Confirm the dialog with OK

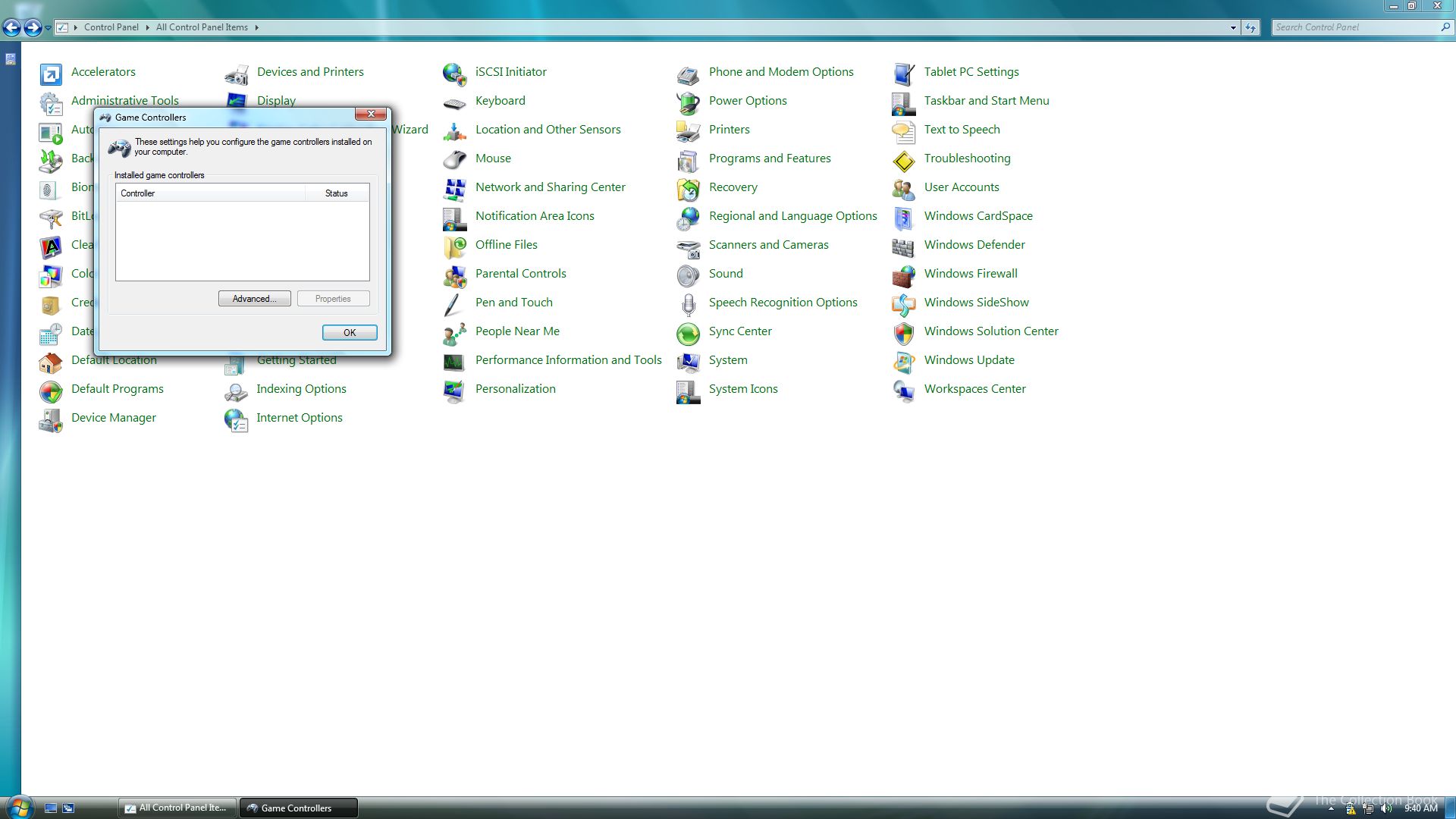349,332
